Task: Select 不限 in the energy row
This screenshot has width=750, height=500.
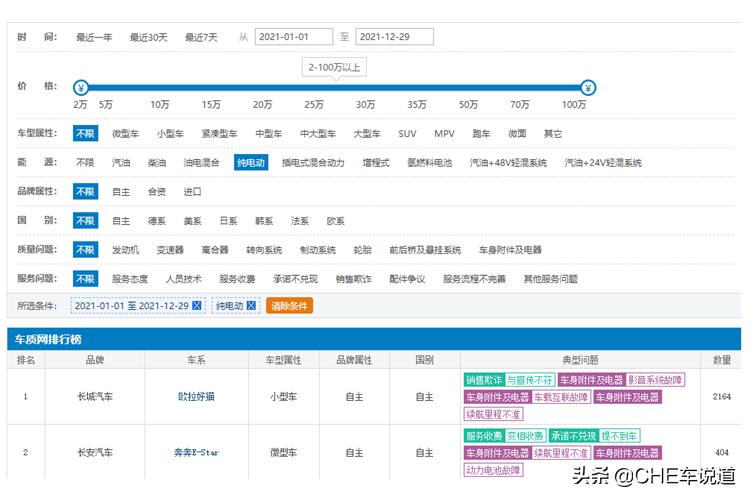Action: [85, 163]
